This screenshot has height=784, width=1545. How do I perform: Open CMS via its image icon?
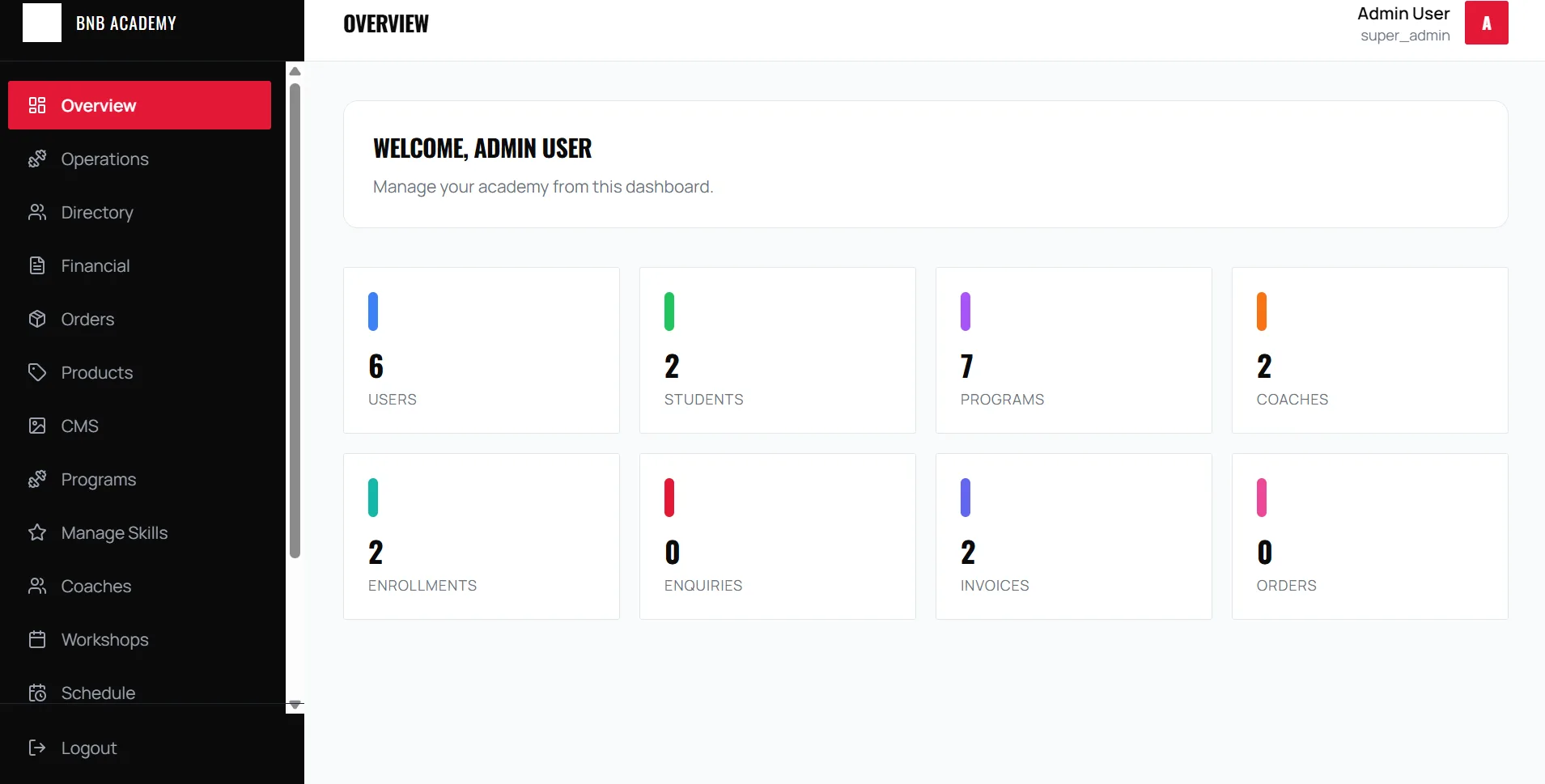point(37,426)
